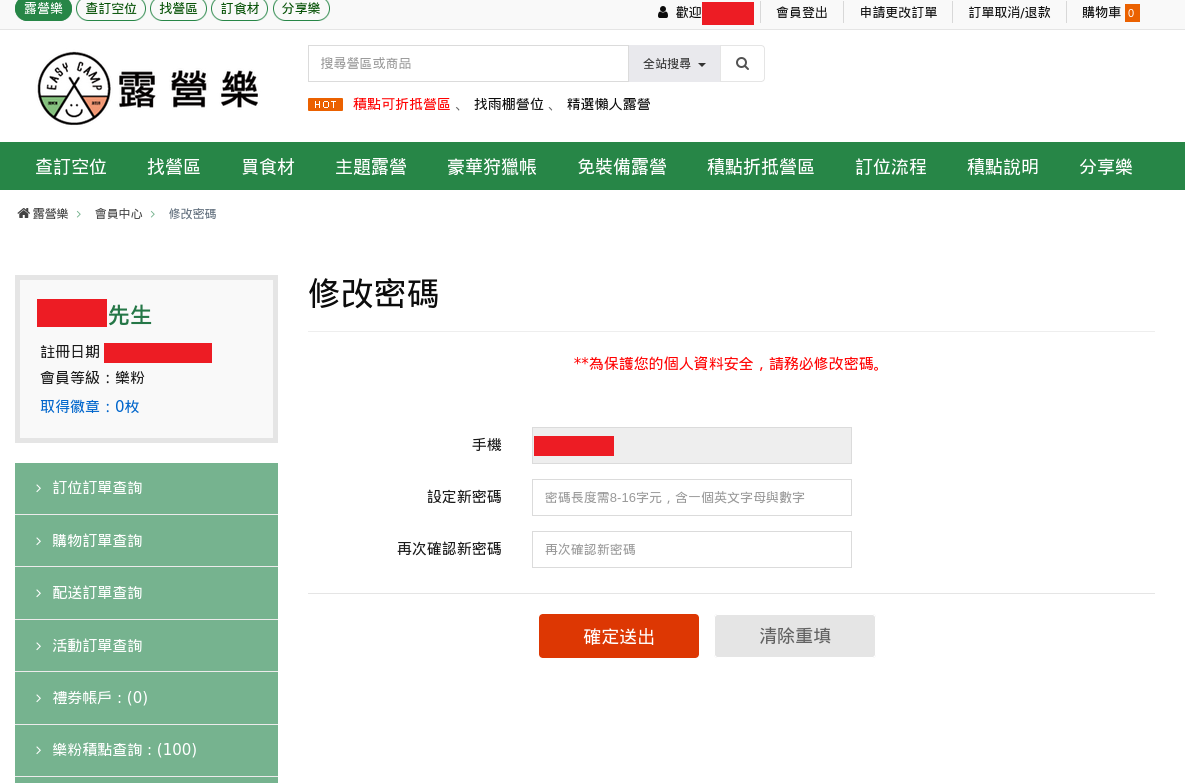Image resolution: width=1185 pixels, height=783 pixels.
Task: Focus the 設定新密碼 password field
Action: [692, 497]
